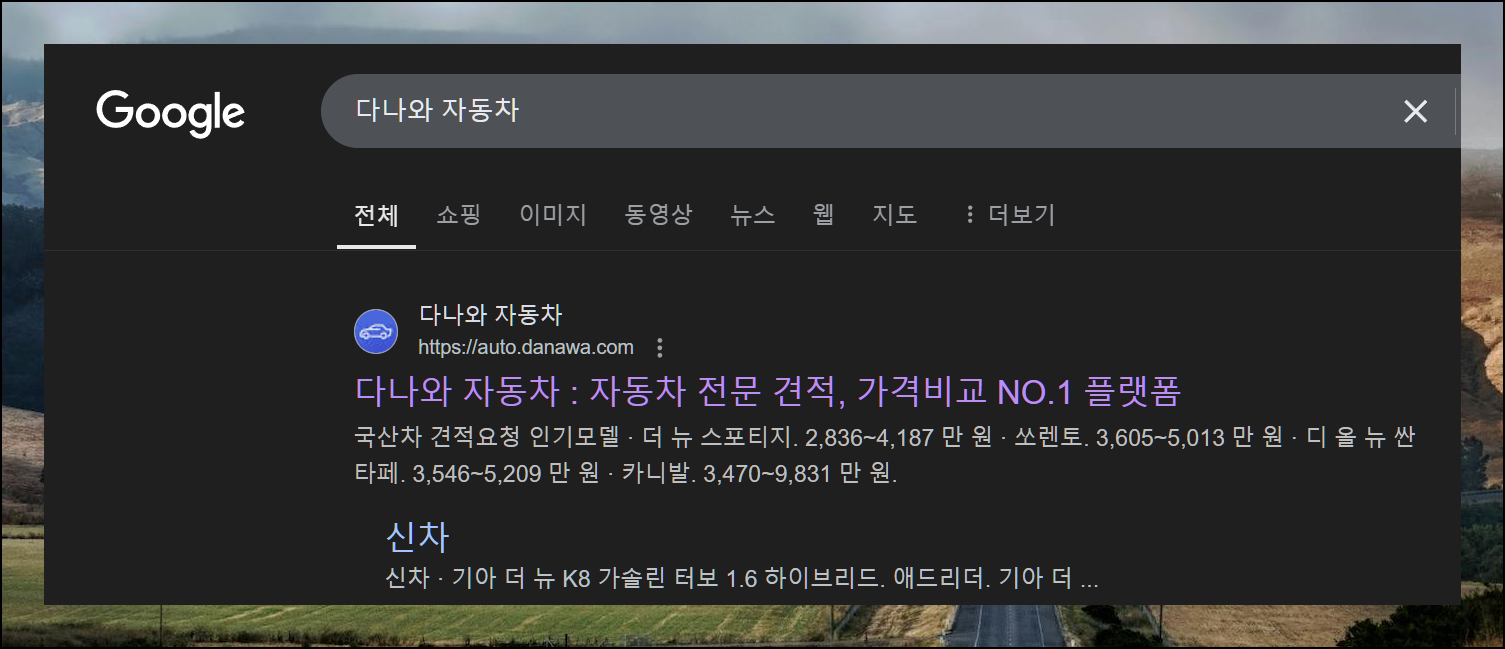Open the result titled 다나와 자동차 : 자동차 전문 견적
The height and width of the screenshot is (649, 1505).
pos(768,391)
